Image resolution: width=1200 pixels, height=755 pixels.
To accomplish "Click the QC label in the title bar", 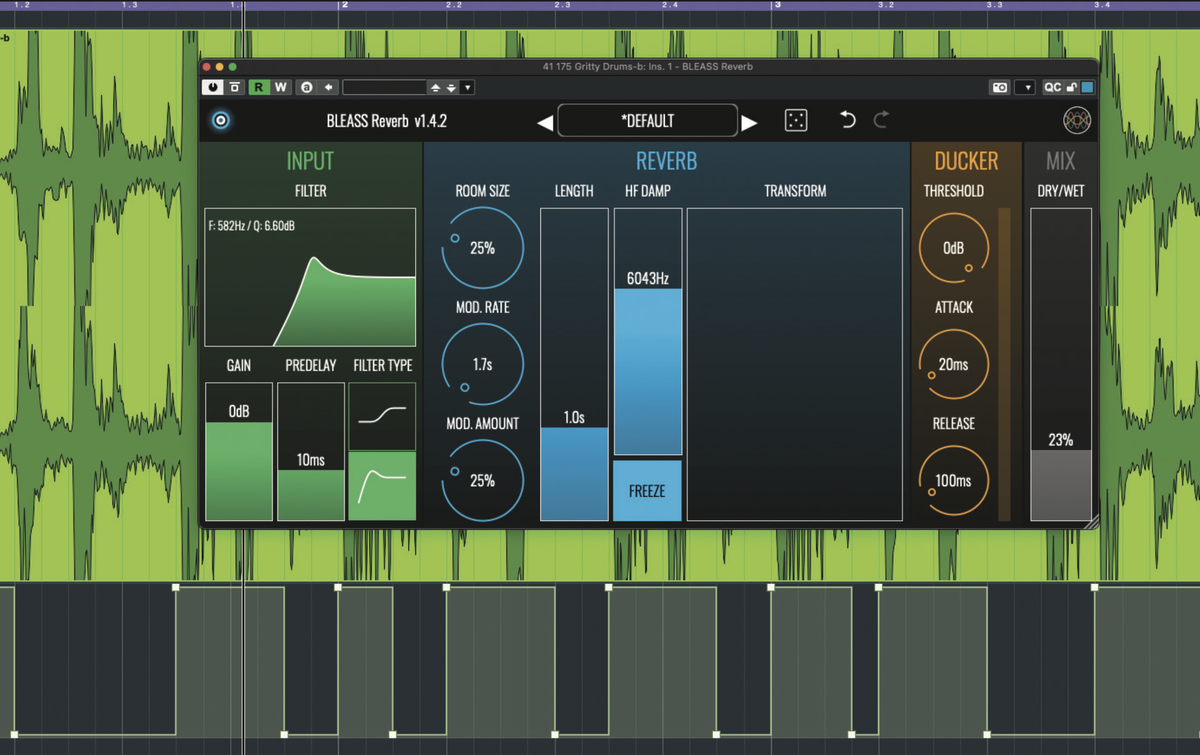I will point(1050,87).
